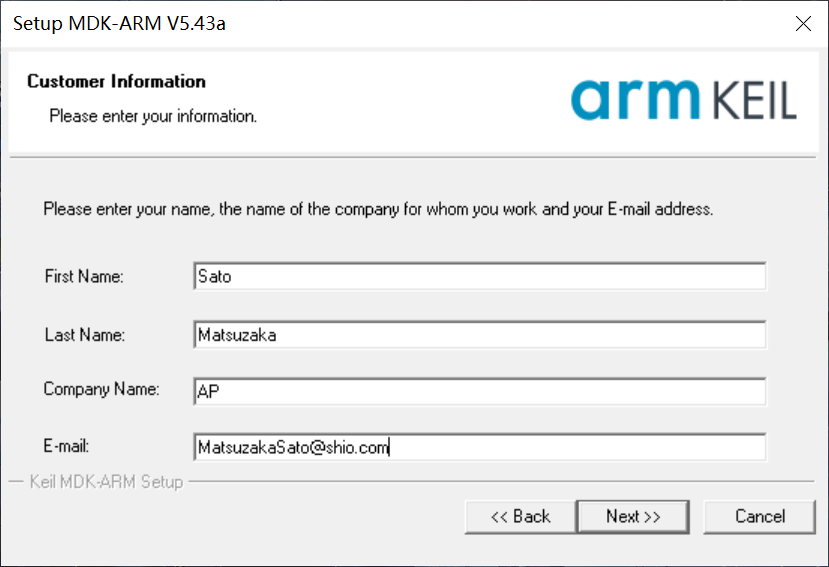Click the arm logo text
829x567 pixels.
(x=635, y=99)
